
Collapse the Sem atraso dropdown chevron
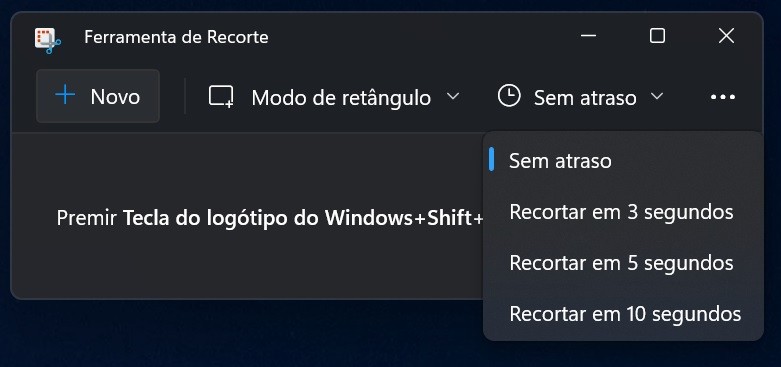tap(657, 96)
